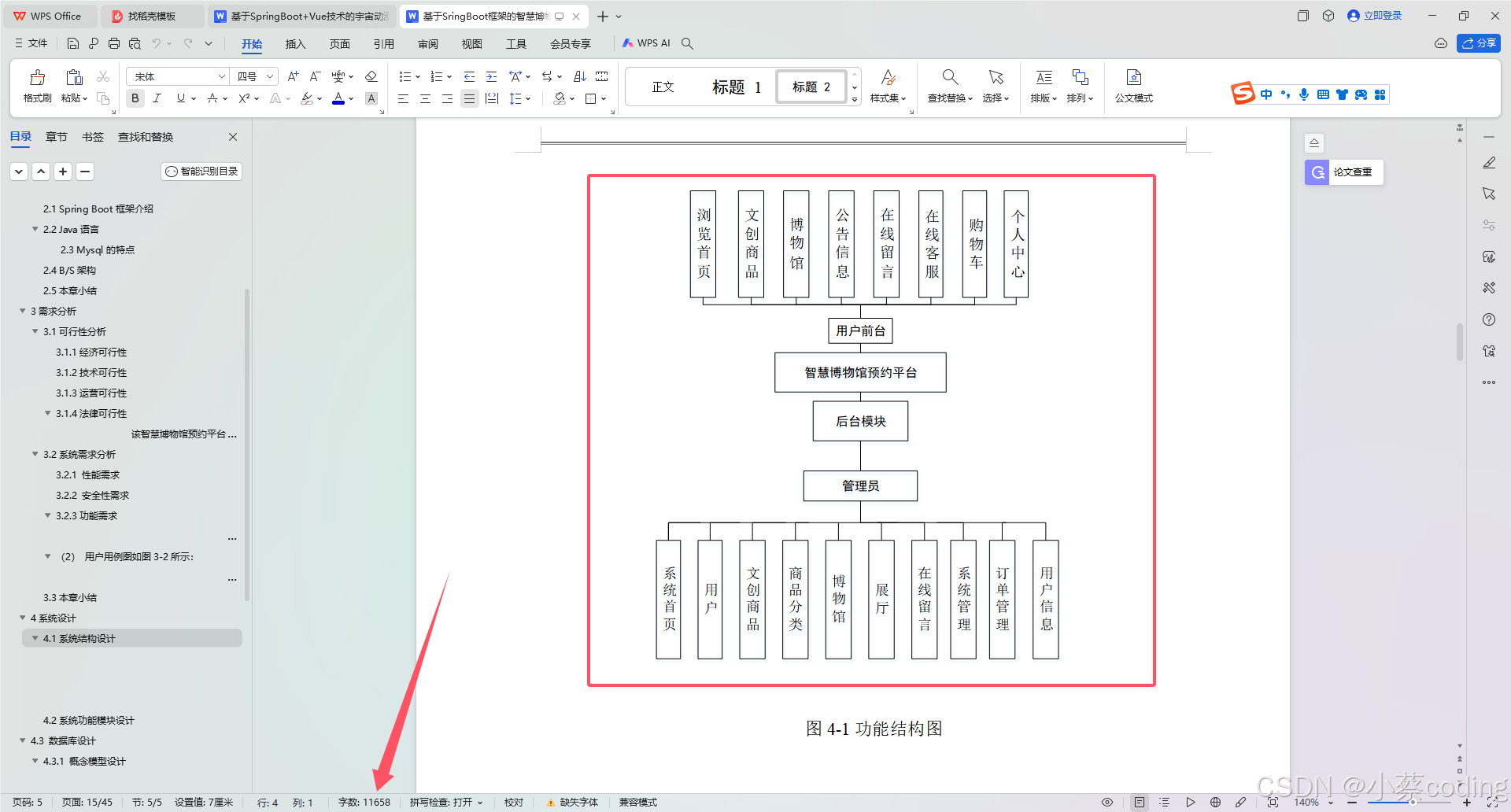The height and width of the screenshot is (812, 1511).
Task: Click the sort (A-Z arrow) icon
Action: click(580, 76)
